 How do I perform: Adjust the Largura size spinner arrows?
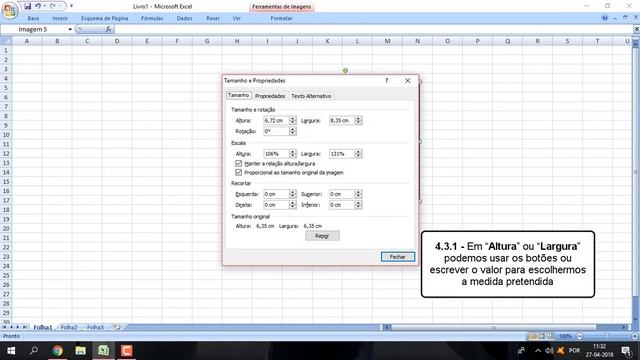(358, 120)
